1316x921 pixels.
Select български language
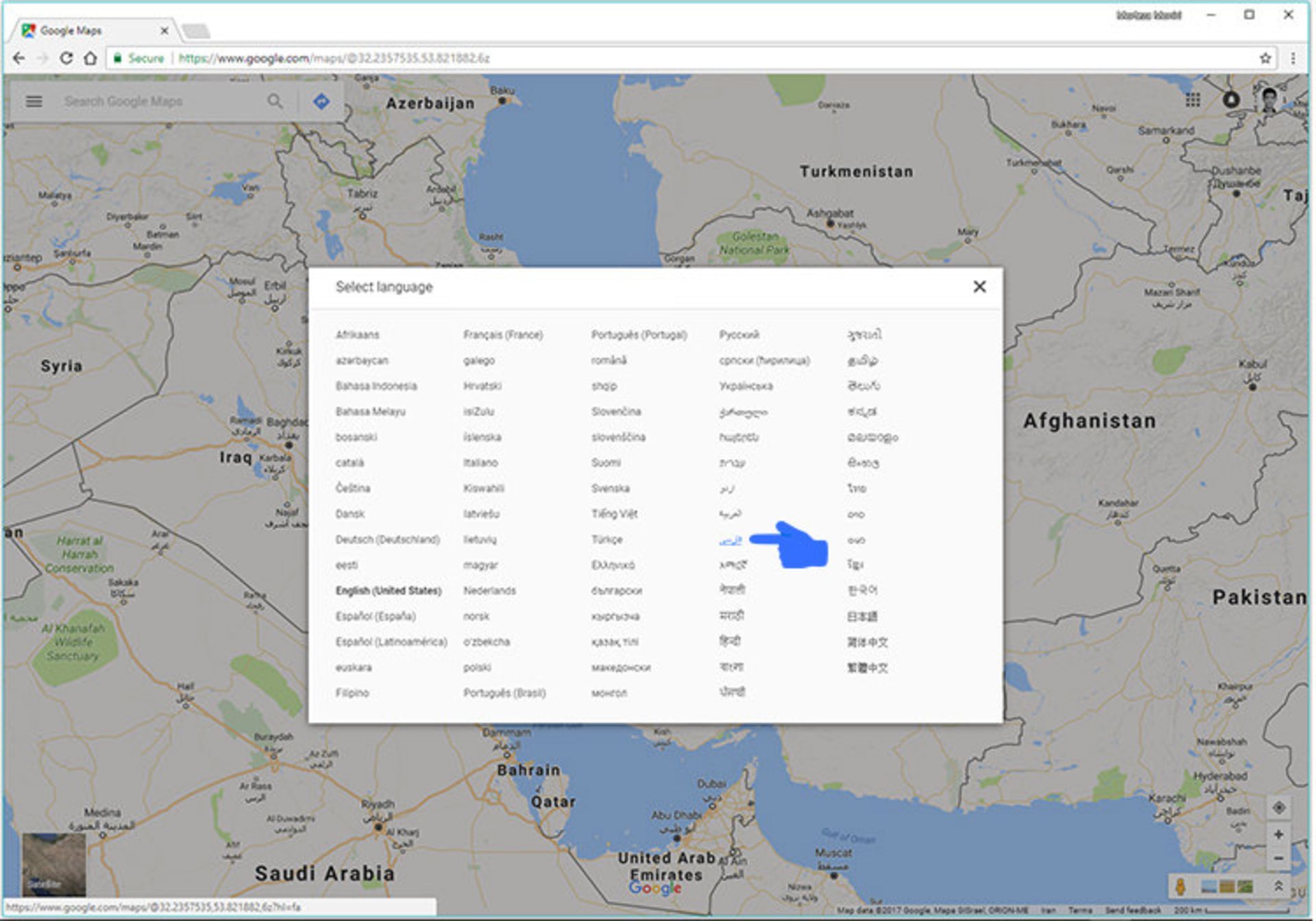[x=617, y=591]
